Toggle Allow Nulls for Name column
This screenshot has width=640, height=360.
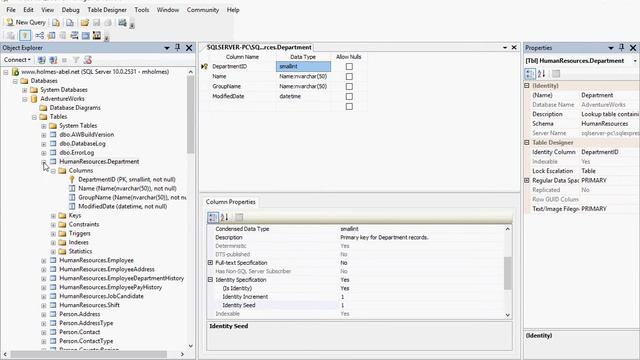349,76
